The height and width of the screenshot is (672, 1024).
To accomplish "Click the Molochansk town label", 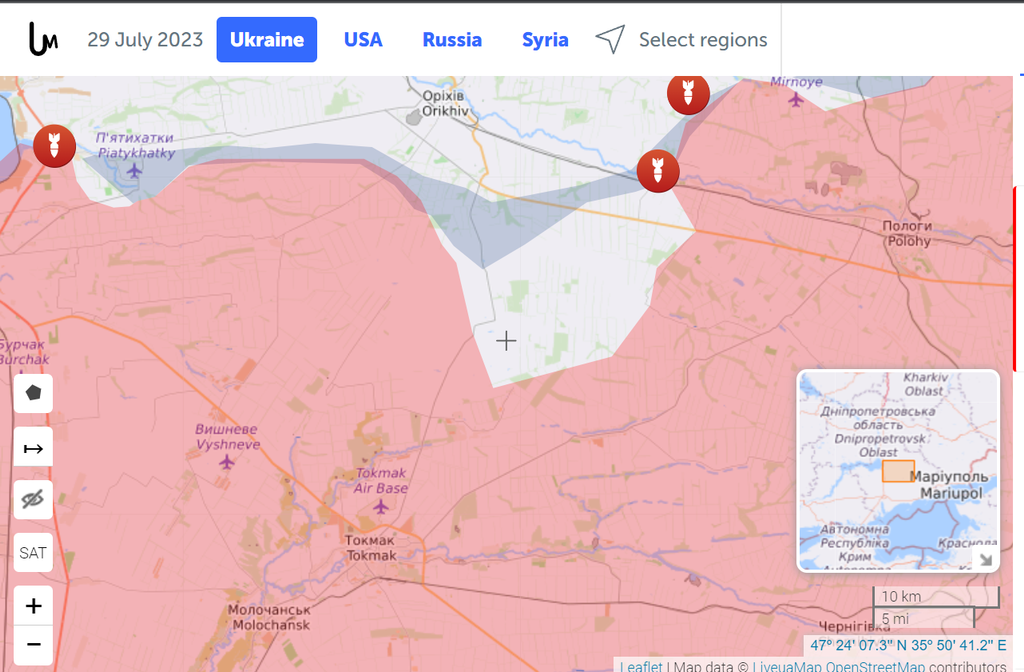I will point(270,617).
